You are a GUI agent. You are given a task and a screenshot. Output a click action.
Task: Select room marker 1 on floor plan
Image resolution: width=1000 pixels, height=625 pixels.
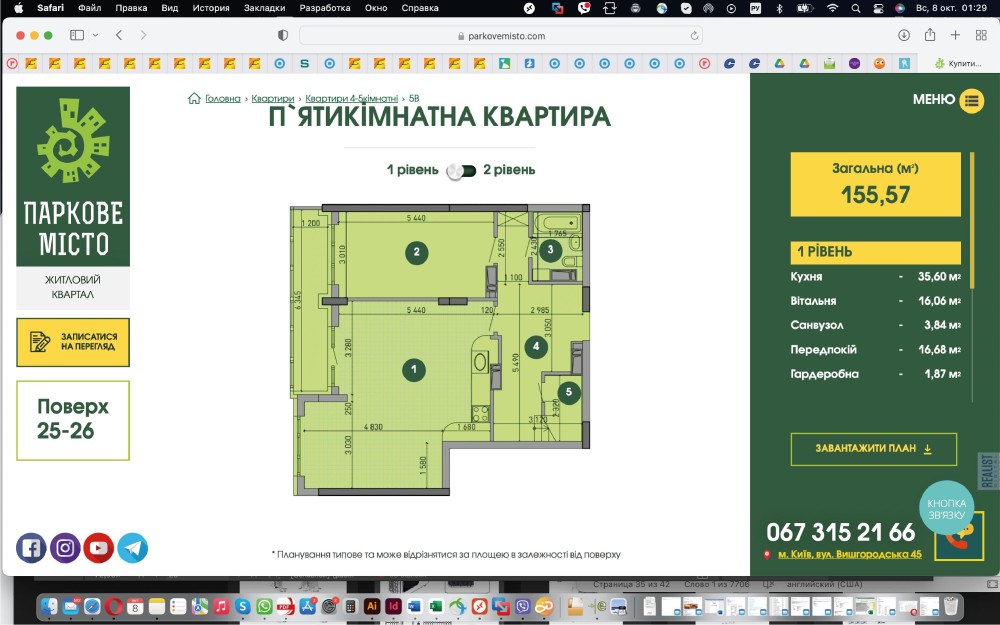coord(413,370)
